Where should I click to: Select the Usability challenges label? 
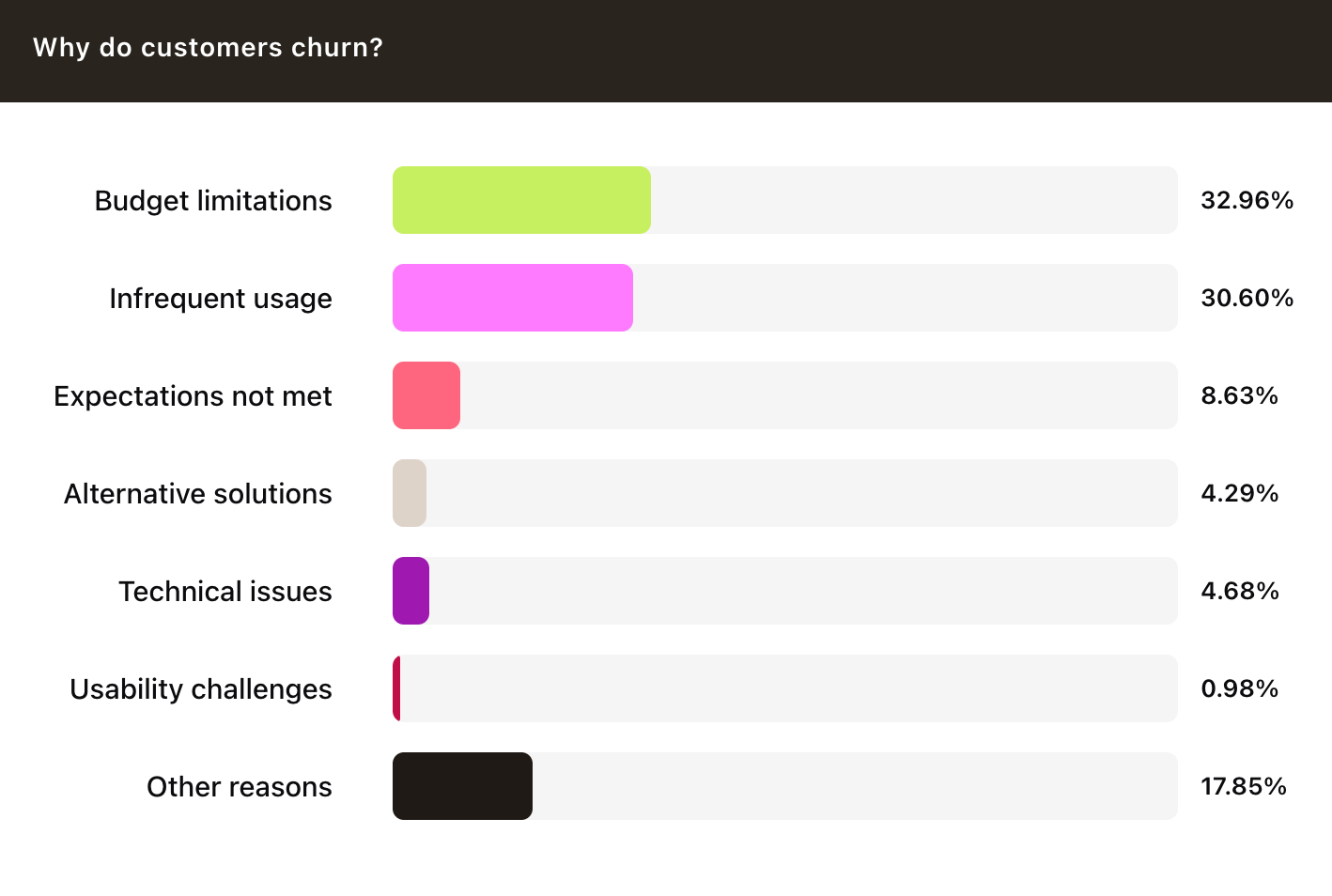(201, 689)
